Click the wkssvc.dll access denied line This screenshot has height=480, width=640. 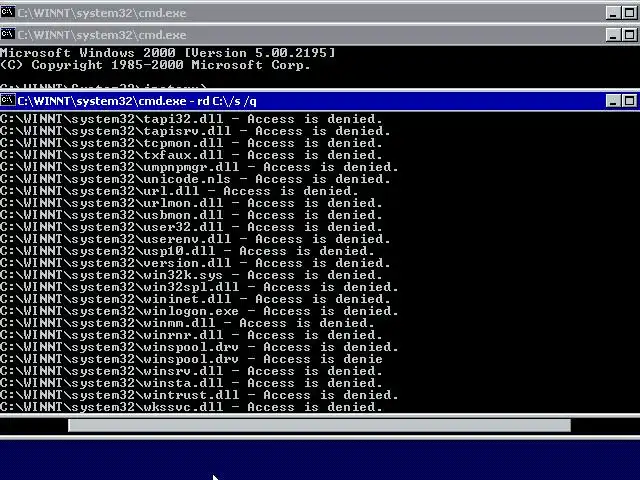(x=191, y=407)
